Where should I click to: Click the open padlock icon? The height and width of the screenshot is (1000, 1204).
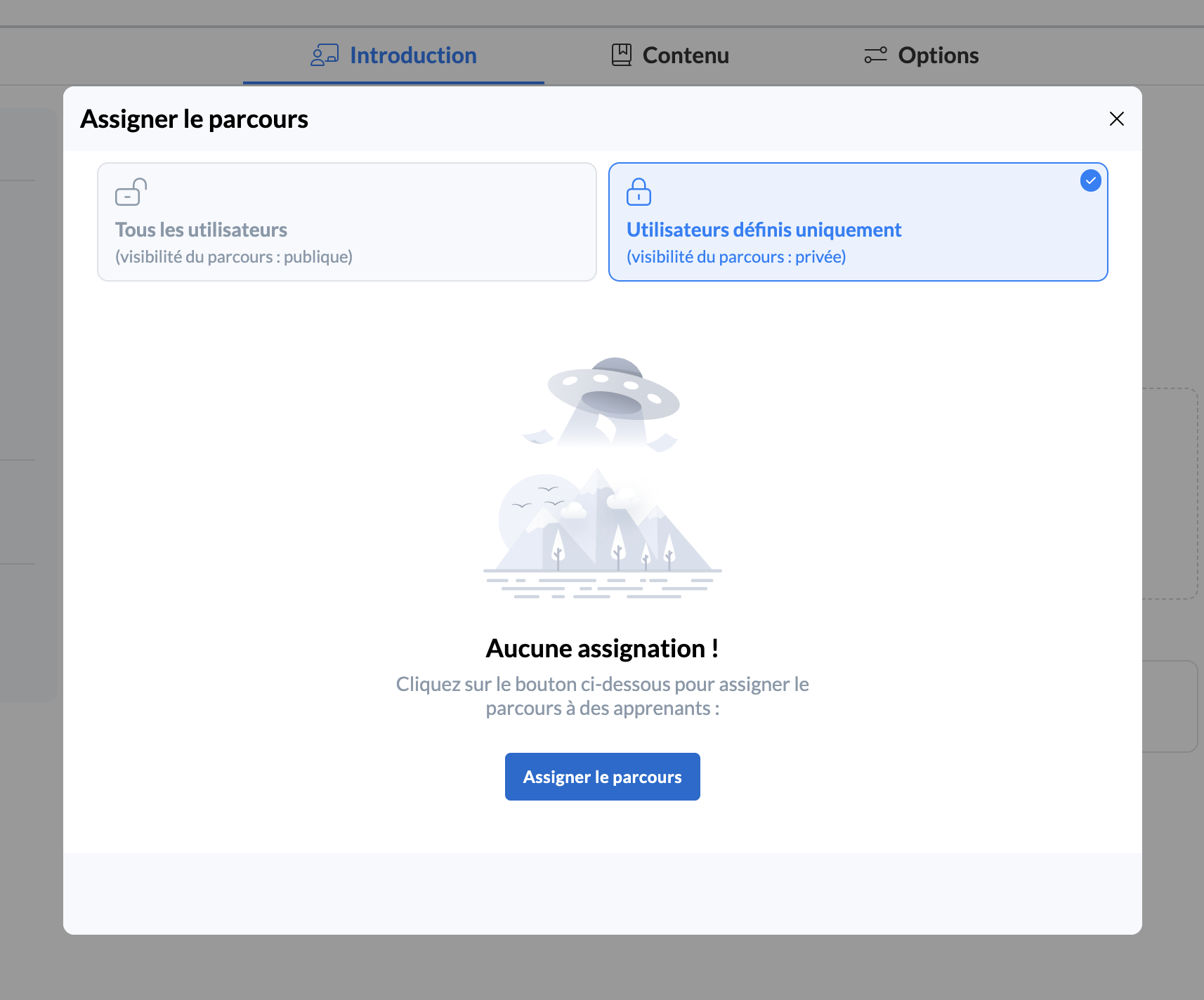tap(131, 192)
